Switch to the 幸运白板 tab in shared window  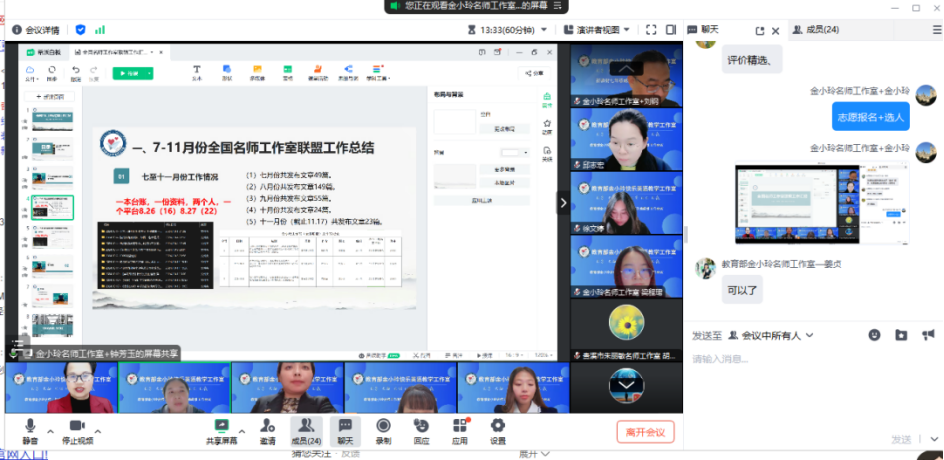pos(42,52)
